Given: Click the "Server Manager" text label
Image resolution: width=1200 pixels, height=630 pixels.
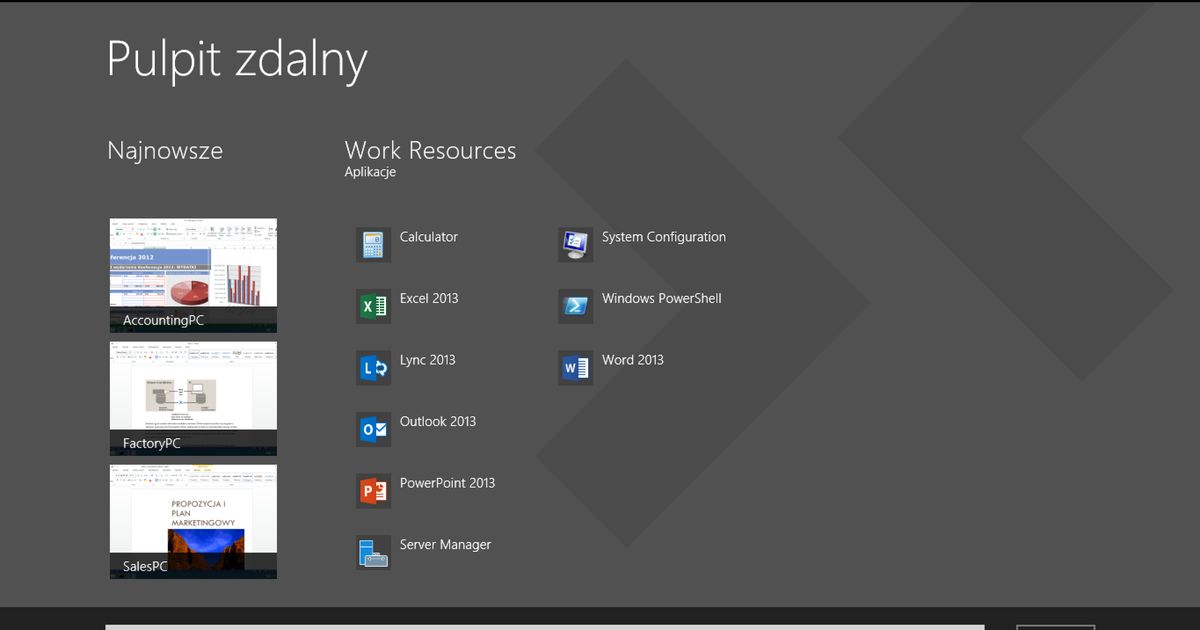Looking at the screenshot, I should coord(445,545).
